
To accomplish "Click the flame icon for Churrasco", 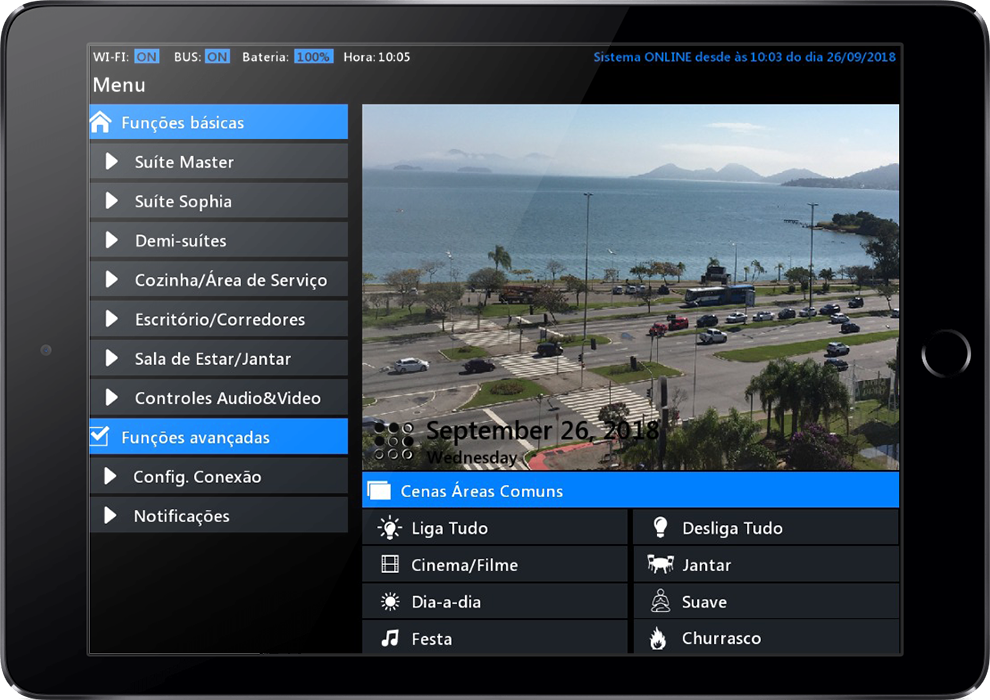I will point(658,638).
